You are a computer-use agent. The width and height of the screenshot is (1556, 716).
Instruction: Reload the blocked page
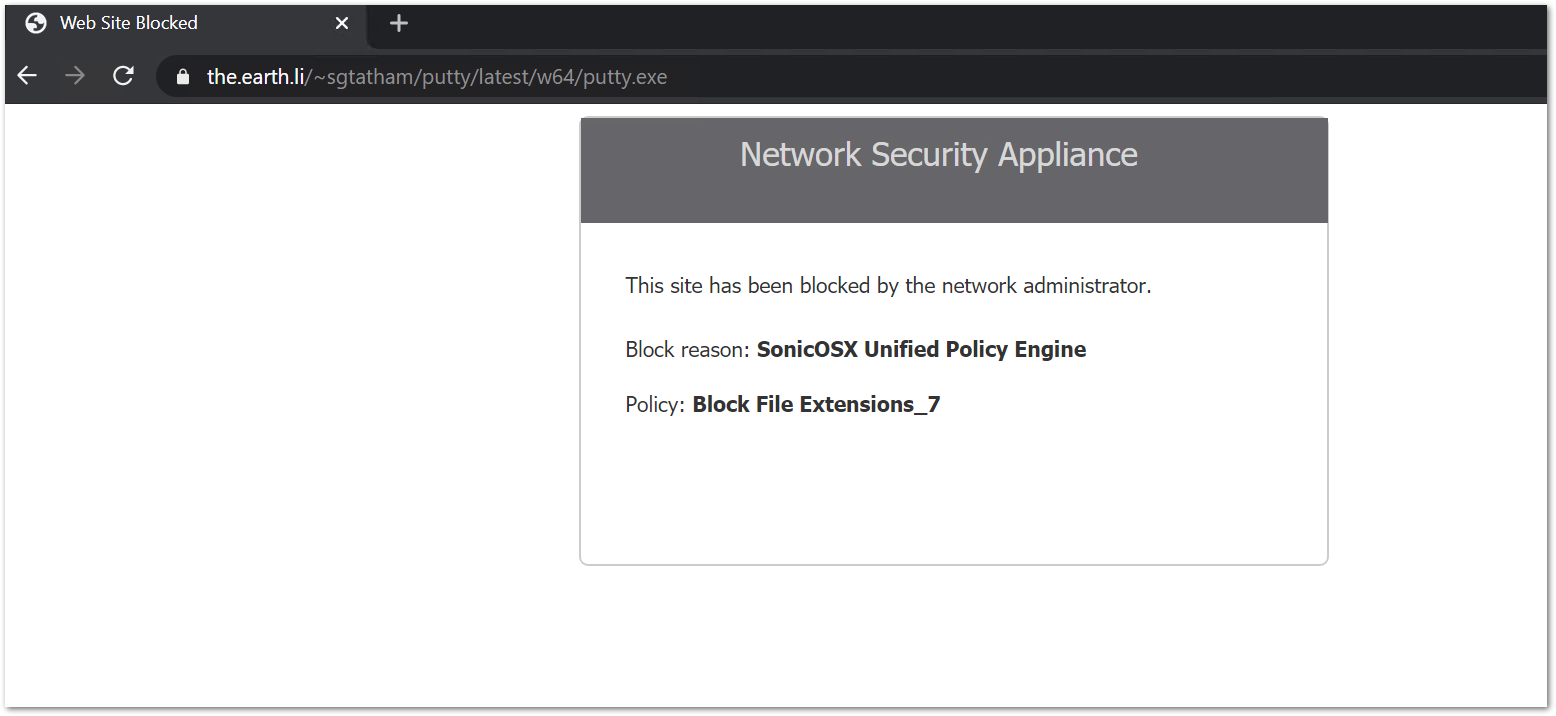click(x=123, y=76)
